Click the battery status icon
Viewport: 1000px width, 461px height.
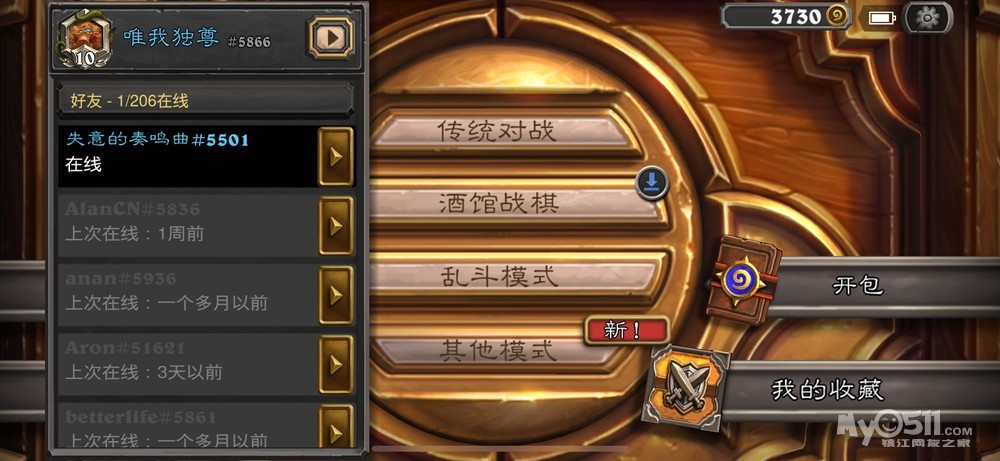click(x=883, y=18)
